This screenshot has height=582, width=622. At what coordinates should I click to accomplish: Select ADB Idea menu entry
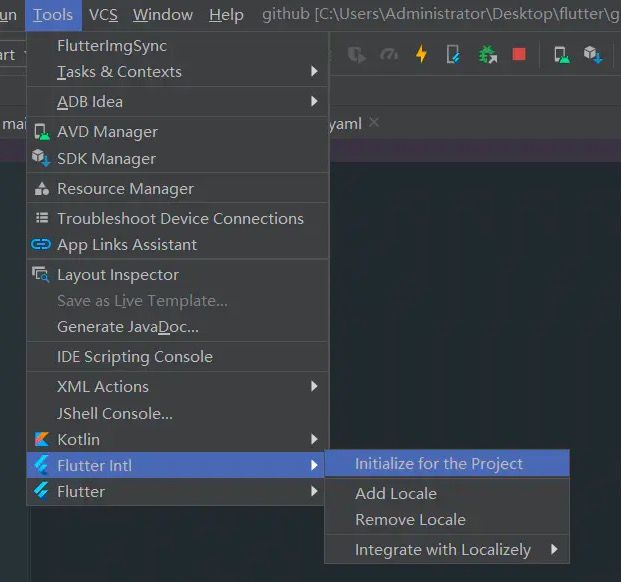pos(177,102)
